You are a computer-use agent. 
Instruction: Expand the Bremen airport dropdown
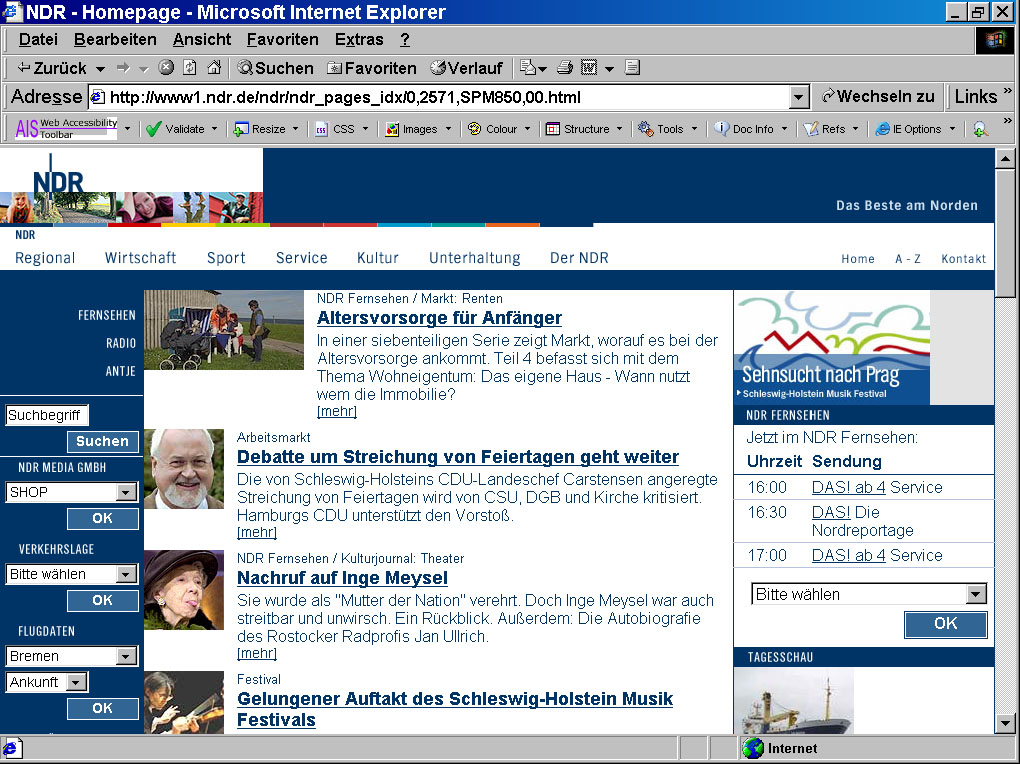(126, 657)
